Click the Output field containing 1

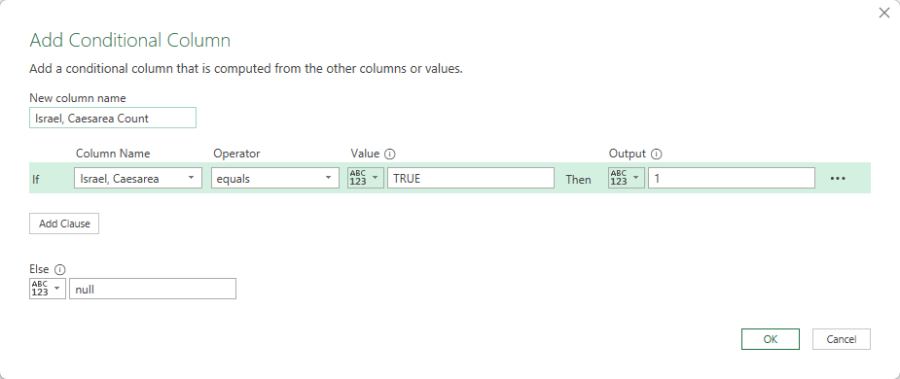[731, 178]
